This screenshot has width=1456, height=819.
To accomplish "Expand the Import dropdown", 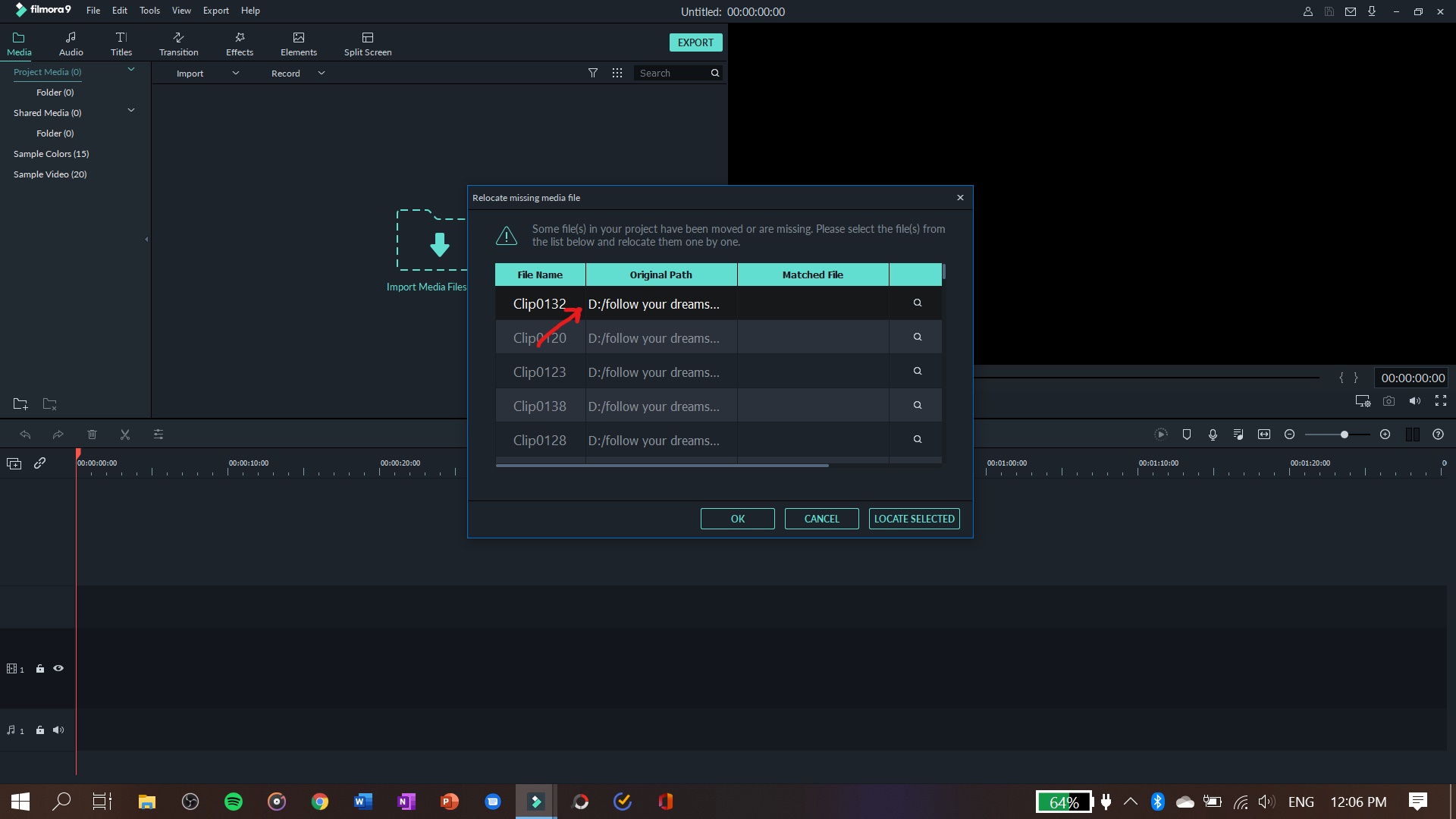I will pos(236,74).
